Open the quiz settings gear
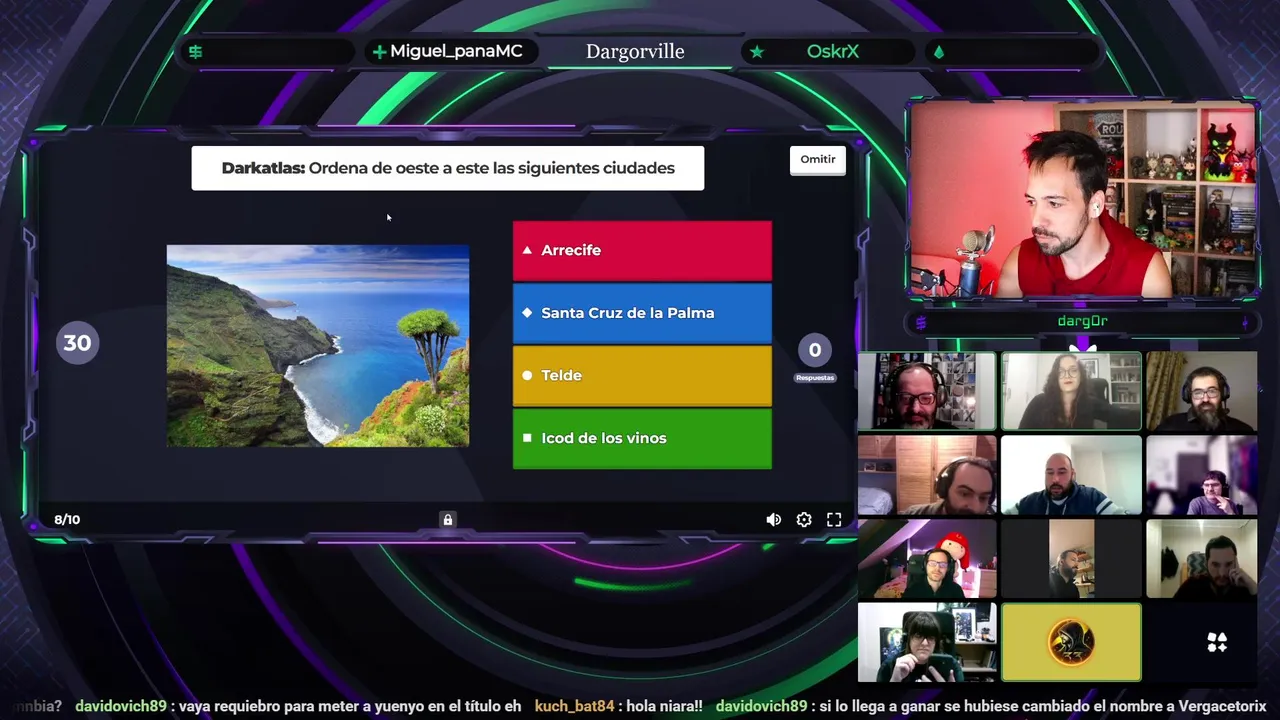 click(804, 519)
